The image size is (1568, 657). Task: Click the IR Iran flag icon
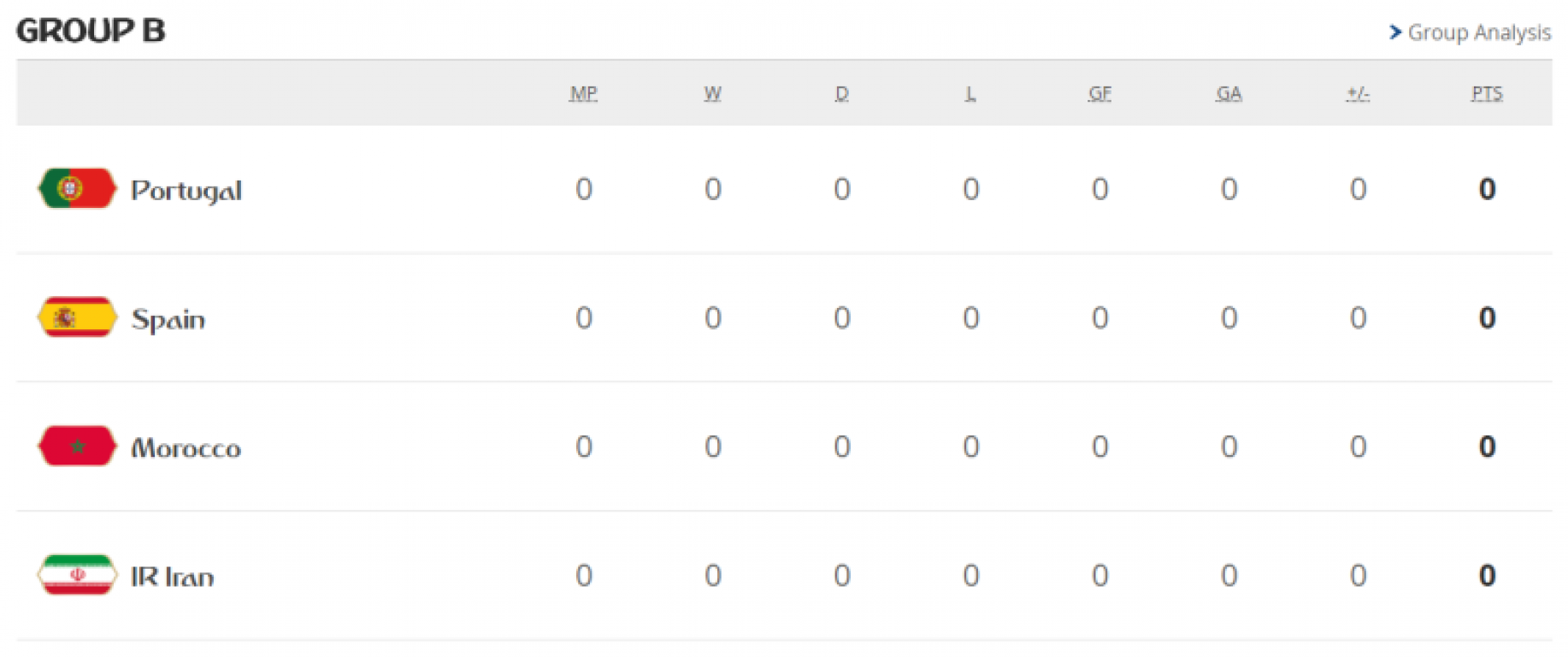point(77,575)
